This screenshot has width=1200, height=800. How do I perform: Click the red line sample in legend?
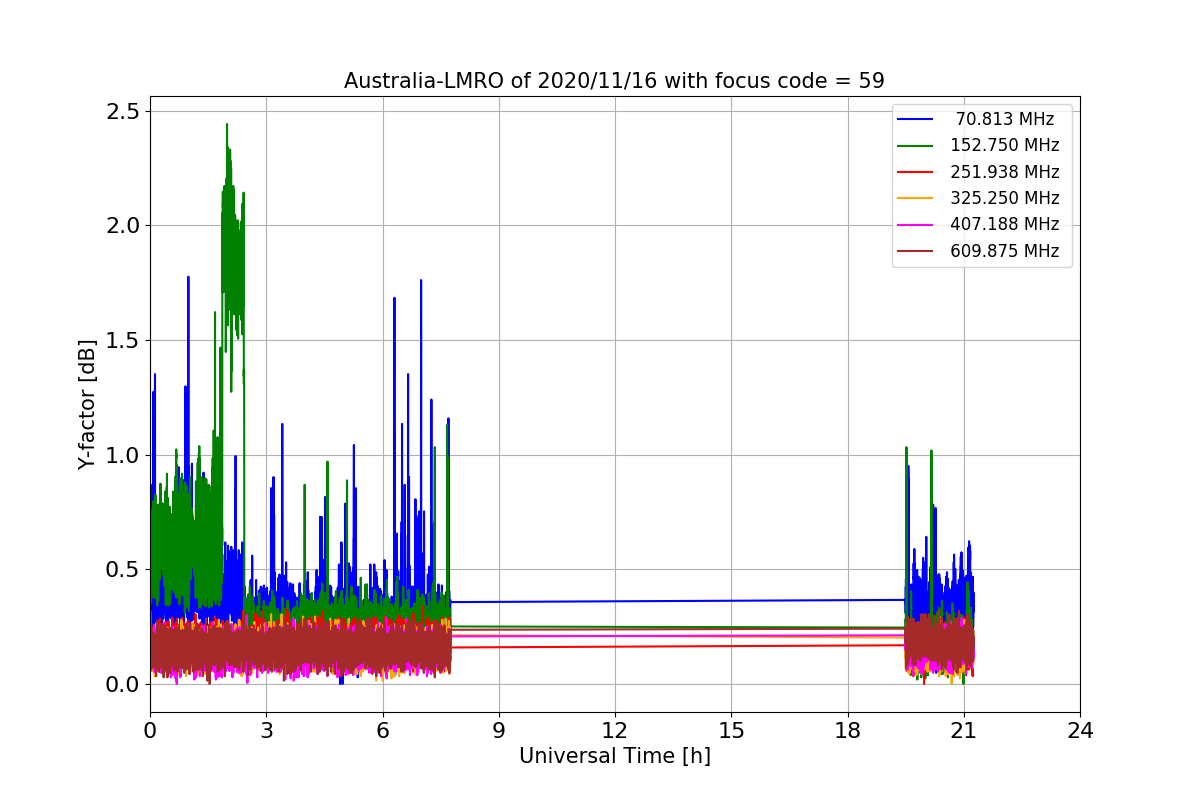(916, 172)
